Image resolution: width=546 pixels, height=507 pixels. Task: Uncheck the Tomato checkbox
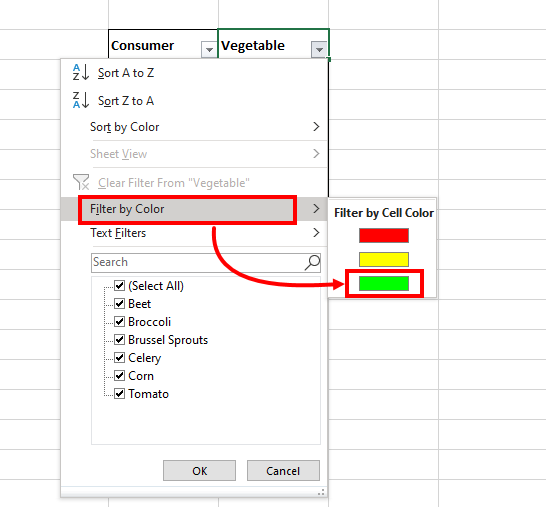119,393
